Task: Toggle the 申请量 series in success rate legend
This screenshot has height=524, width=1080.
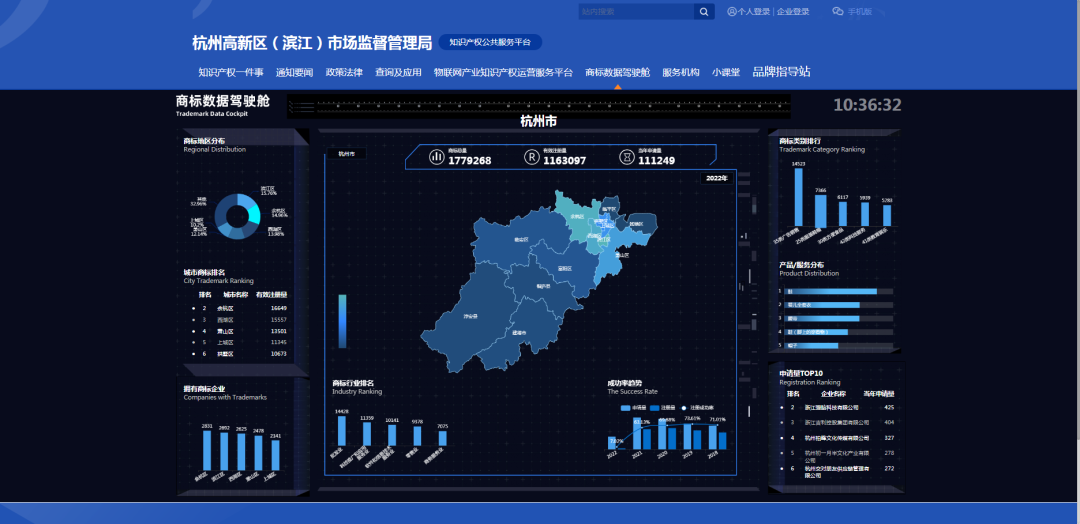Action: click(x=632, y=408)
